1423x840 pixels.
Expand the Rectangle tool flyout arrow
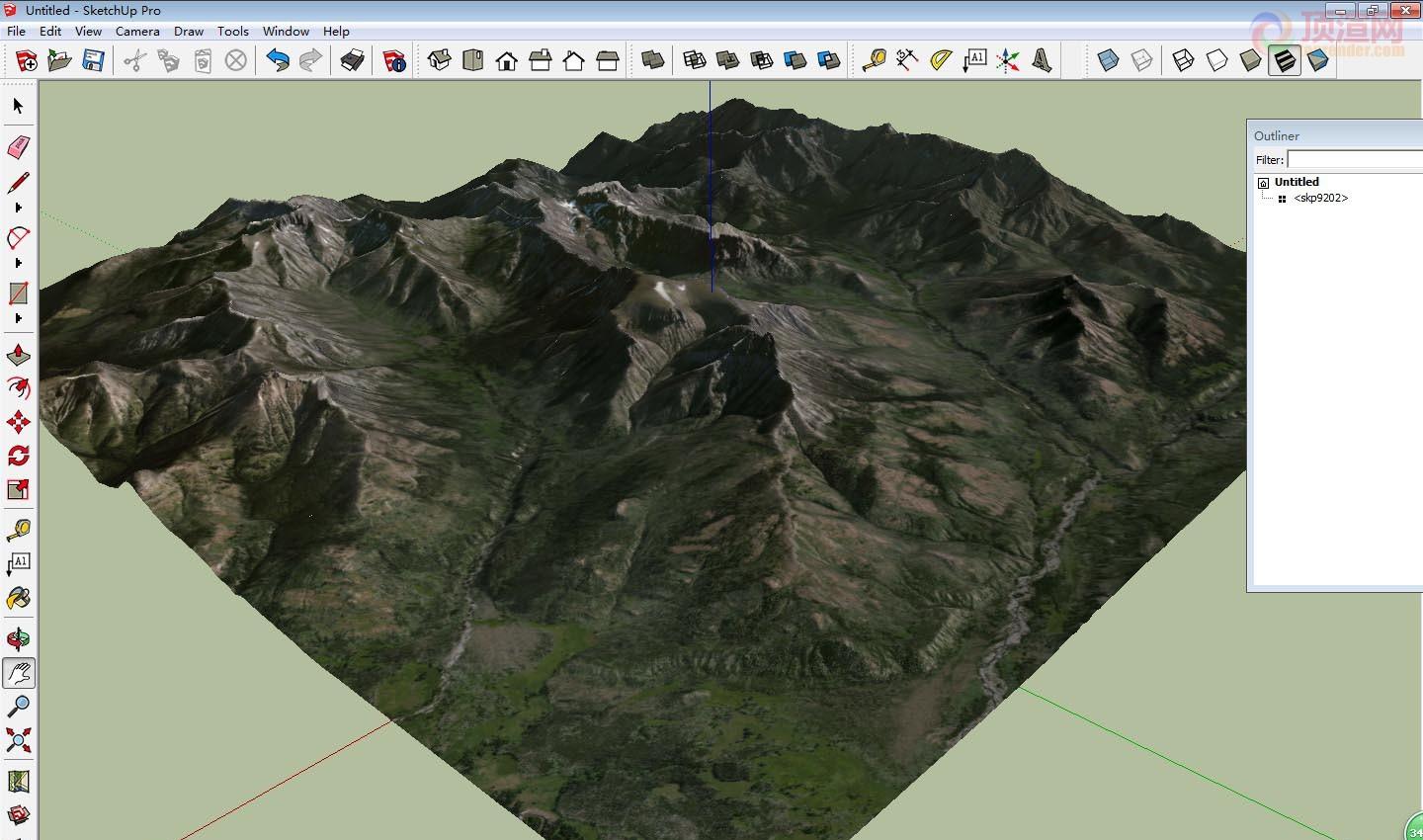[19, 319]
